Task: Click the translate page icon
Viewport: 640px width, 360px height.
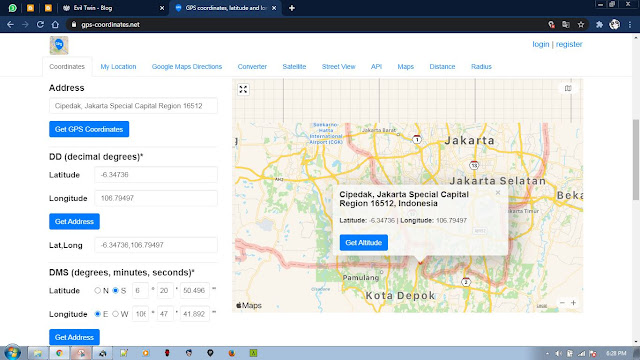Action: point(566,24)
